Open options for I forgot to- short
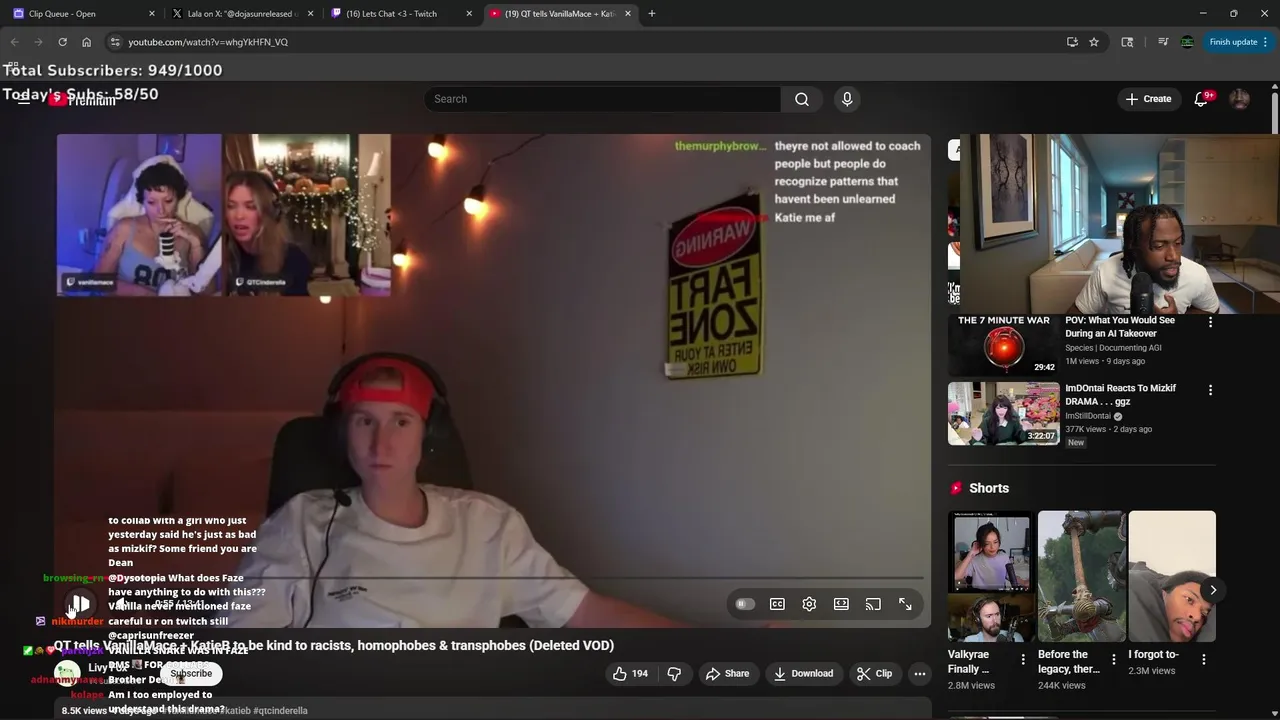This screenshot has height=720, width=1280. click(1203, 660)
